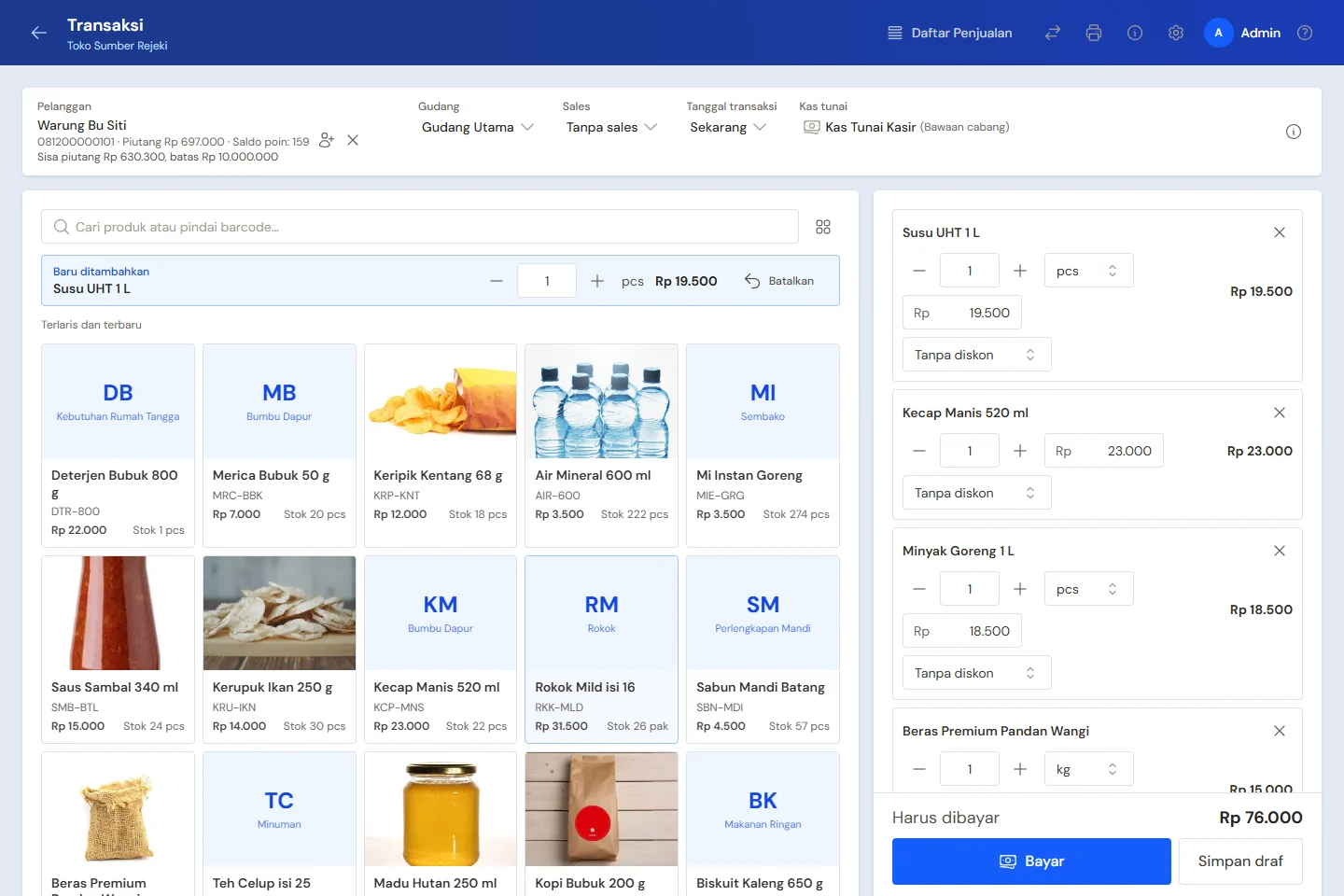Decrease quantity in Baru ditambahkan bar
Viewport: 1344px width, 896px height.
[497, 281]
